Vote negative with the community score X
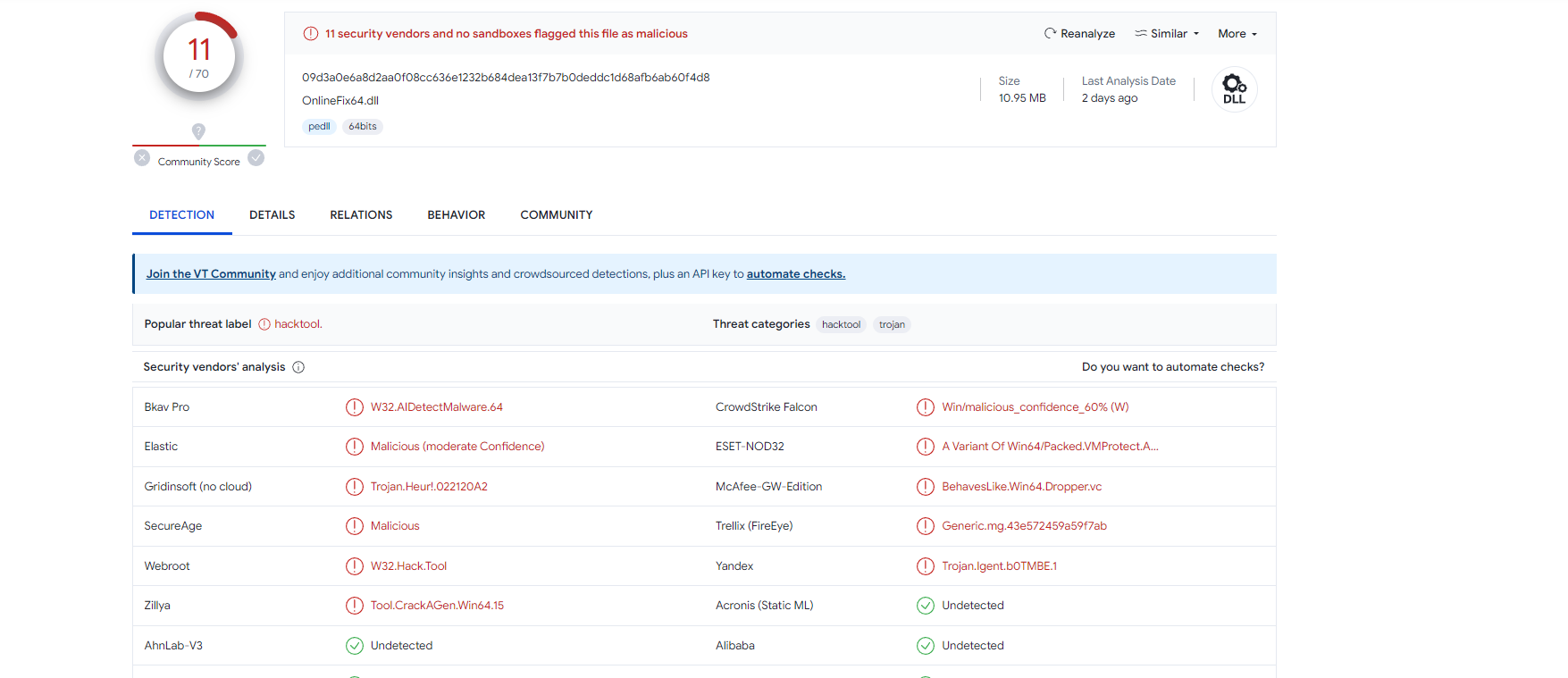The width and height of the screenshot is (1568, 678). click(142, 158)
